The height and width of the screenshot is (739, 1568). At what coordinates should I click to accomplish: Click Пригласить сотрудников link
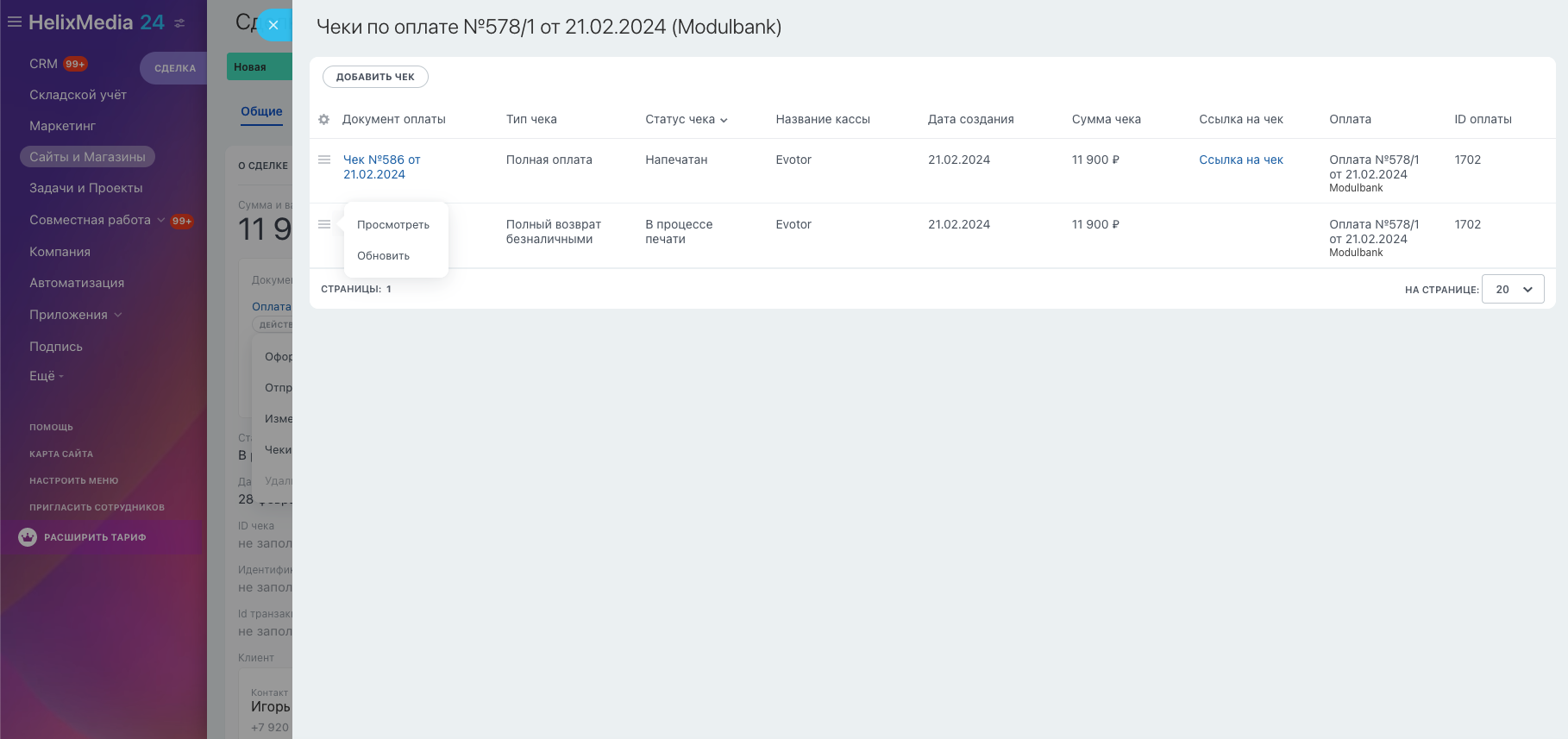click(97, 508)
